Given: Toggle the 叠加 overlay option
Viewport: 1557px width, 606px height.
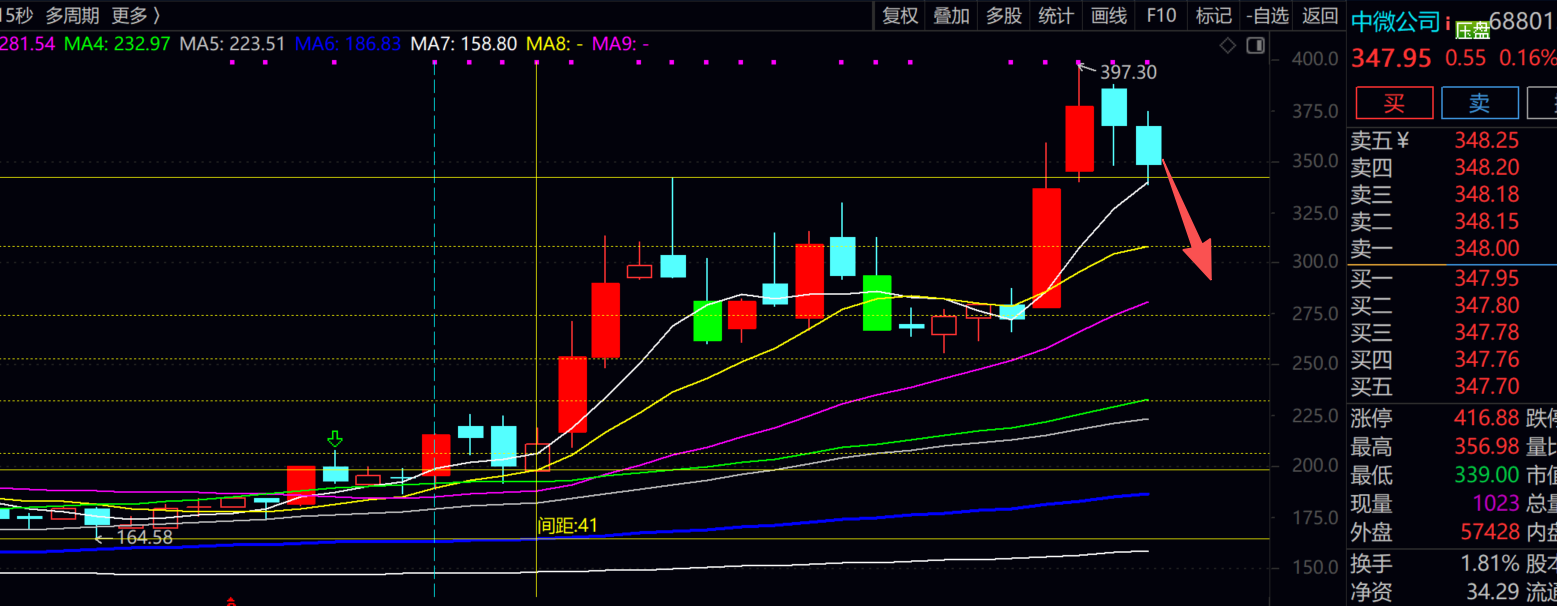Looking at the screenshot, I should click(x=951, y=16).
